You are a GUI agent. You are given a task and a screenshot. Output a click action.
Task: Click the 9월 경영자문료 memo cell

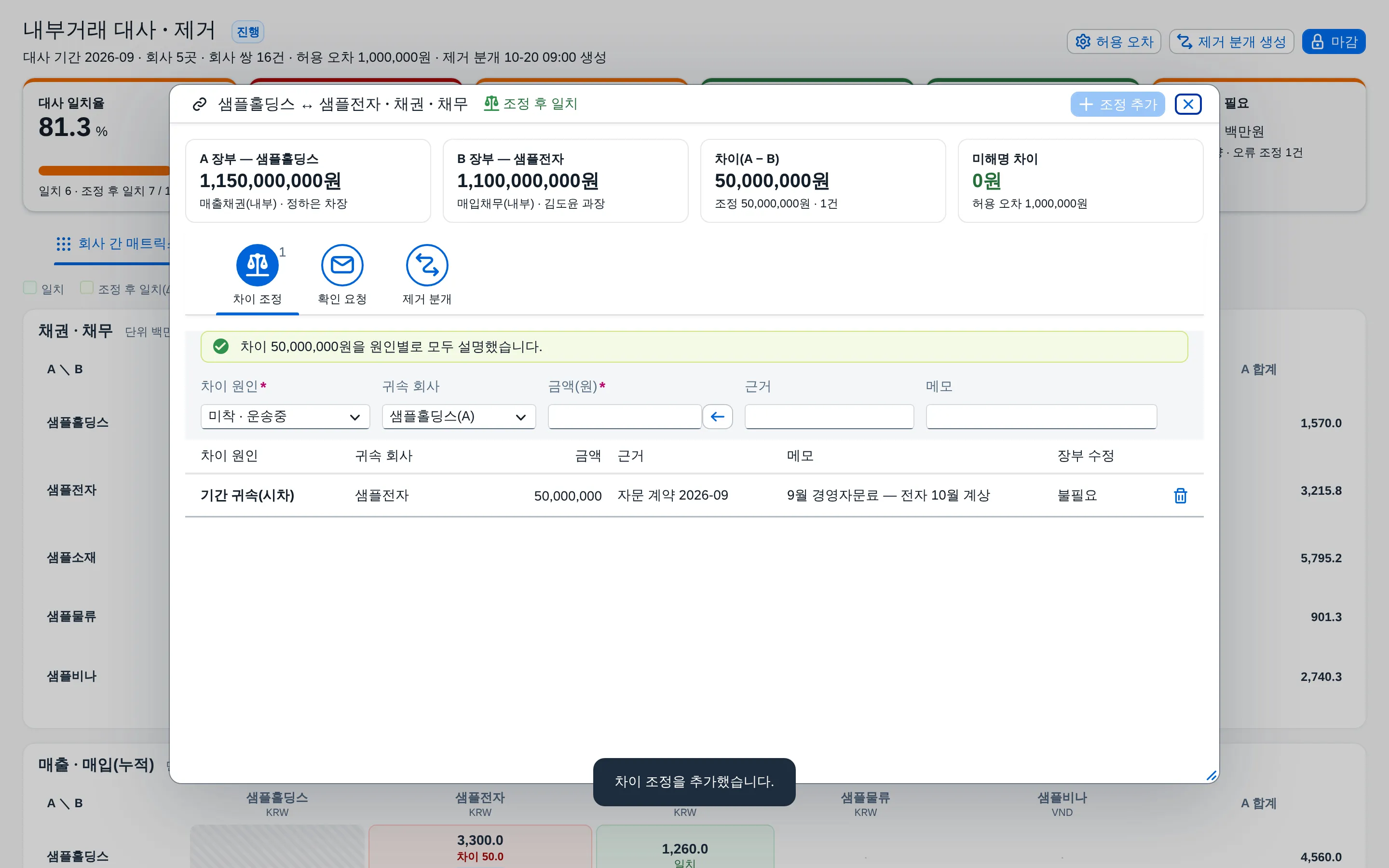coord(888,495)
